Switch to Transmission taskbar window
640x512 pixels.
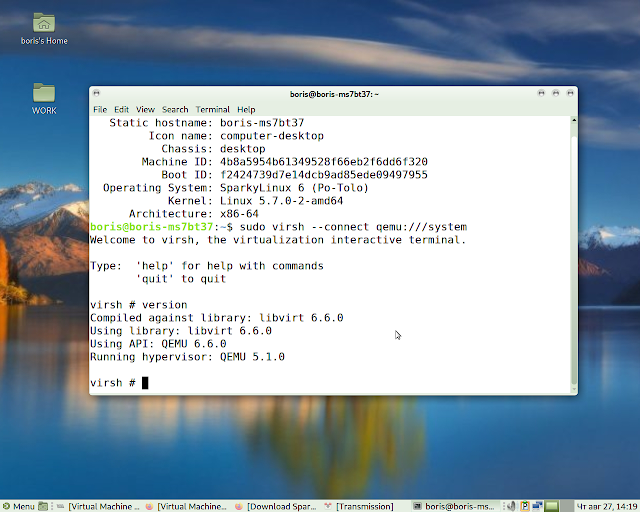(x=359, y=506)
